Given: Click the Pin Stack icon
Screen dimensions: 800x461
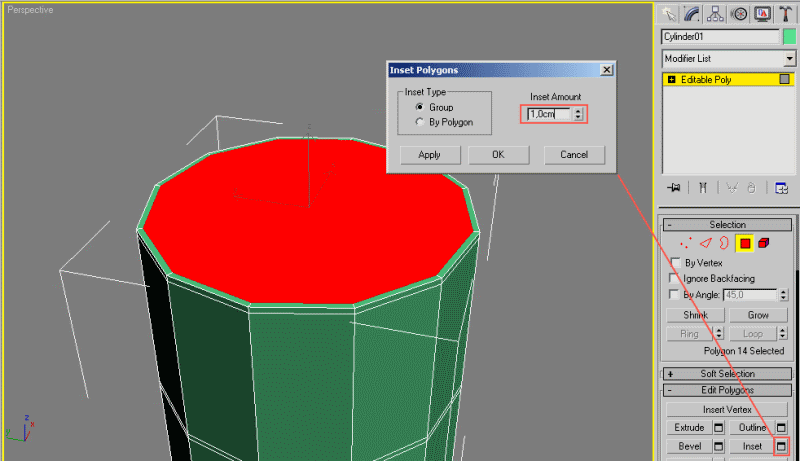Looking at the screenshot, I should (x=673, y=188).
